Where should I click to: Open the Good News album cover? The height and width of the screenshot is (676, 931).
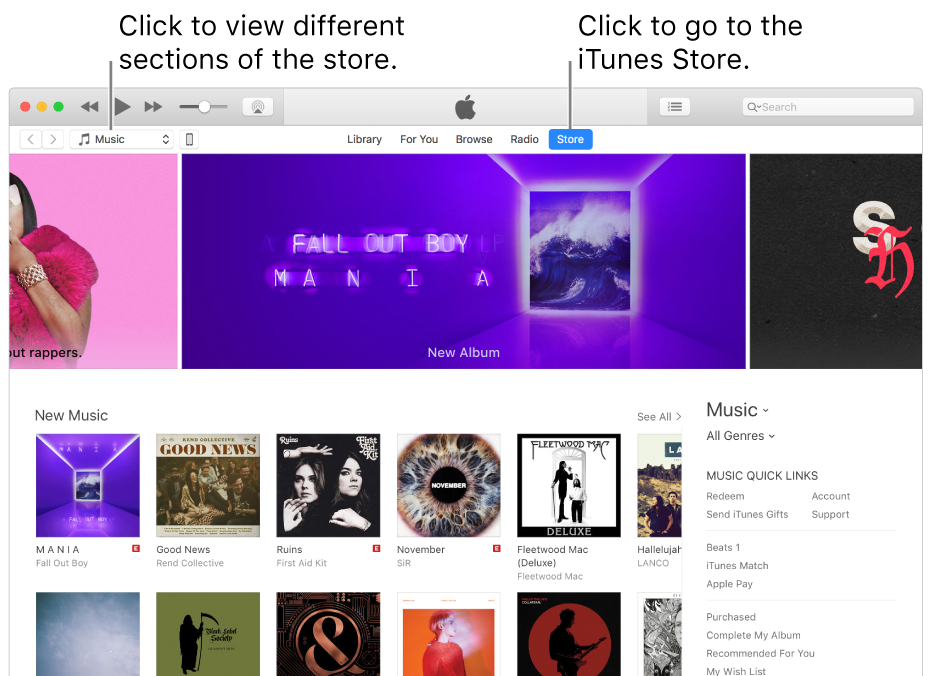(x=208, y=485)
